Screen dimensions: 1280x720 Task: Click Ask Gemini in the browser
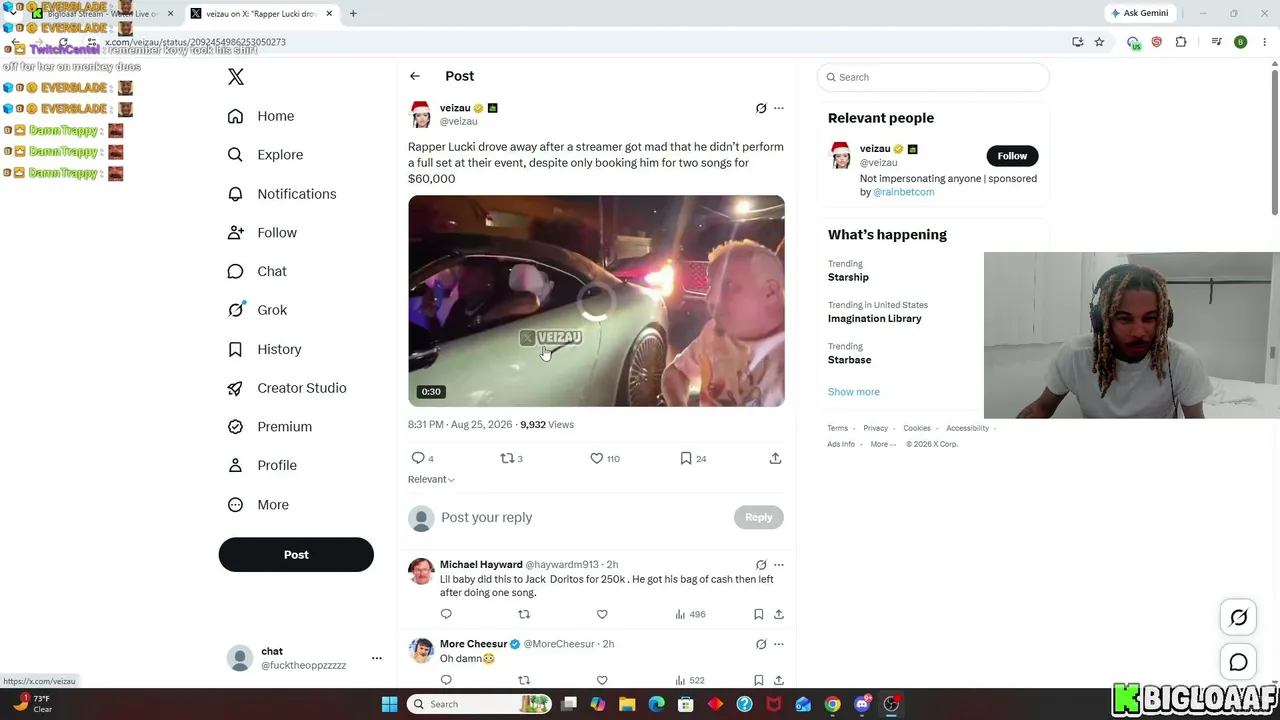(1139, 13)
